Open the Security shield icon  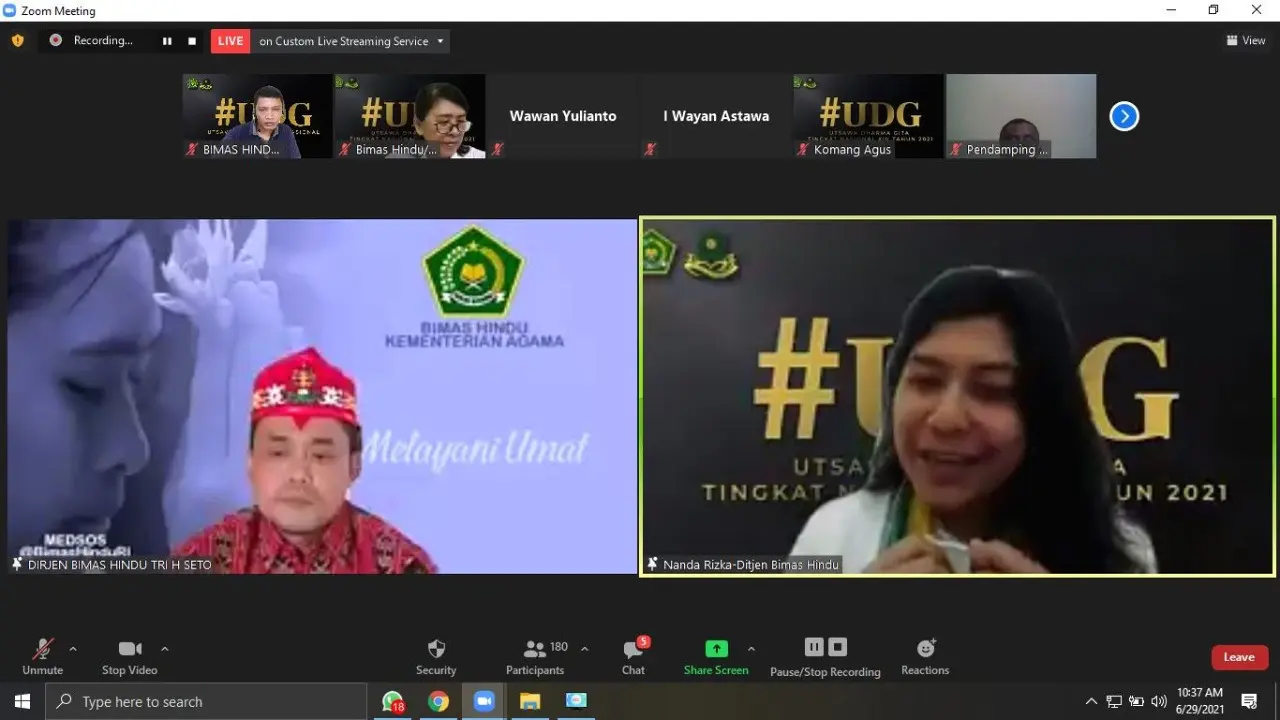click(x=436, y=649)
